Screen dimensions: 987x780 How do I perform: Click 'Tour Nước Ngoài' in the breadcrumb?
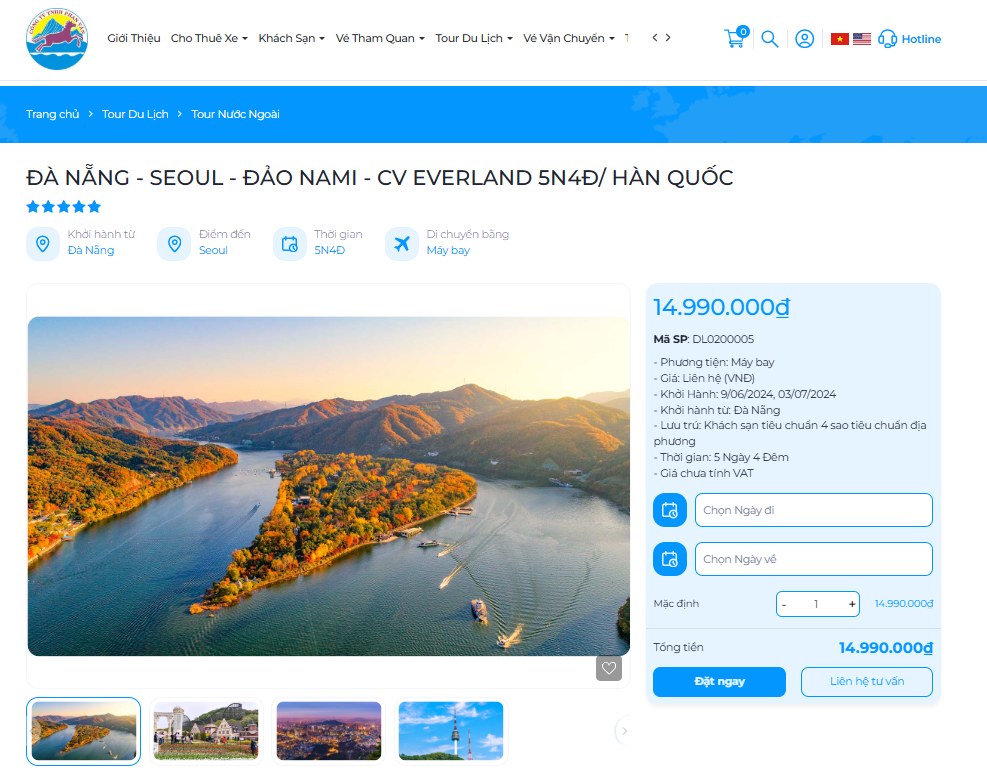point(236,114)
